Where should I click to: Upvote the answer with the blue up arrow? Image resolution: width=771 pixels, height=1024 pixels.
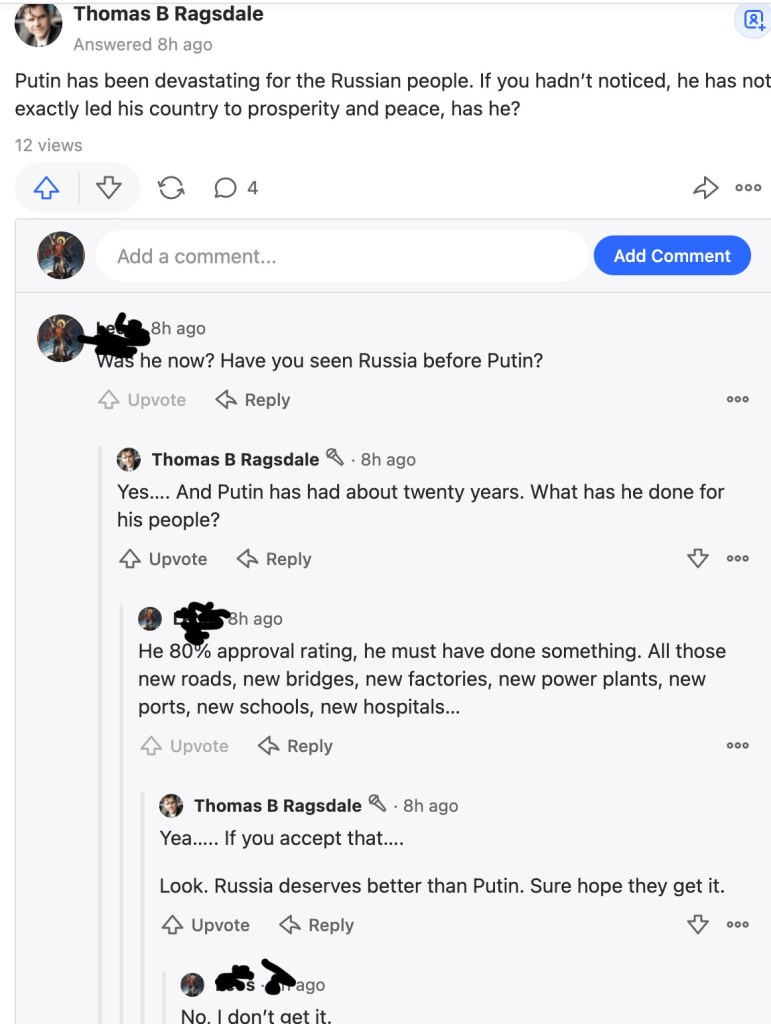[x=47, y=188]
